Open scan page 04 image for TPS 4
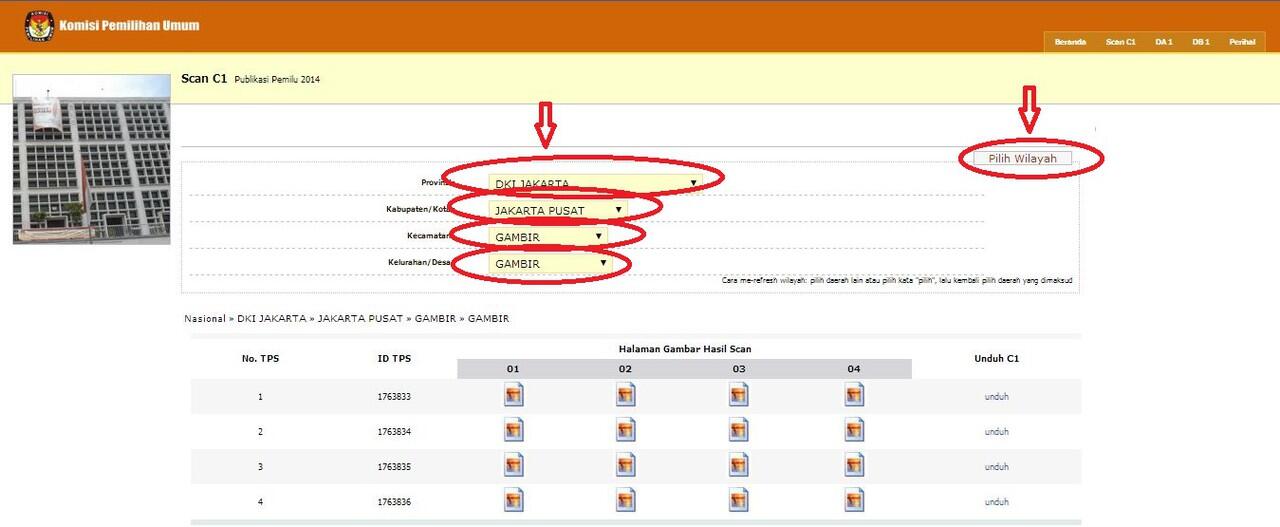This screenshot has width=1280, height=527. [x=854, y=500]
